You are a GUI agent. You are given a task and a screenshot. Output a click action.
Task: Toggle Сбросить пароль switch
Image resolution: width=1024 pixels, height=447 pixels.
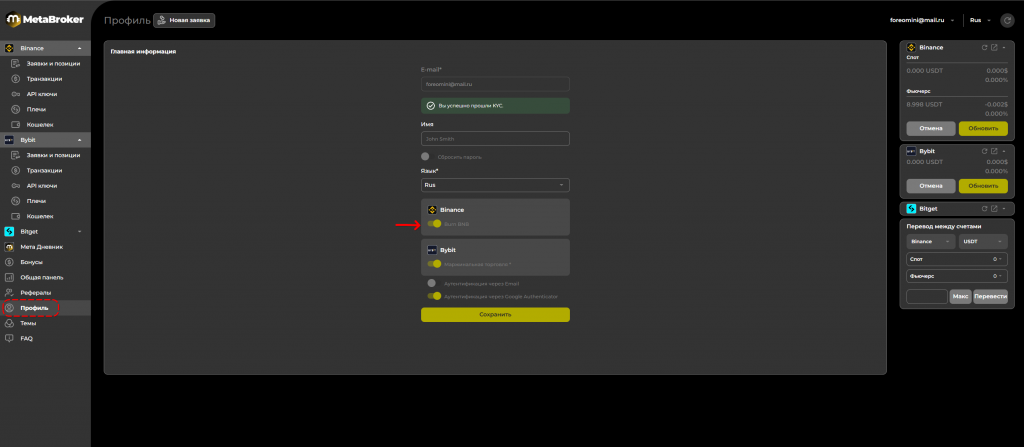pos(426,157)
